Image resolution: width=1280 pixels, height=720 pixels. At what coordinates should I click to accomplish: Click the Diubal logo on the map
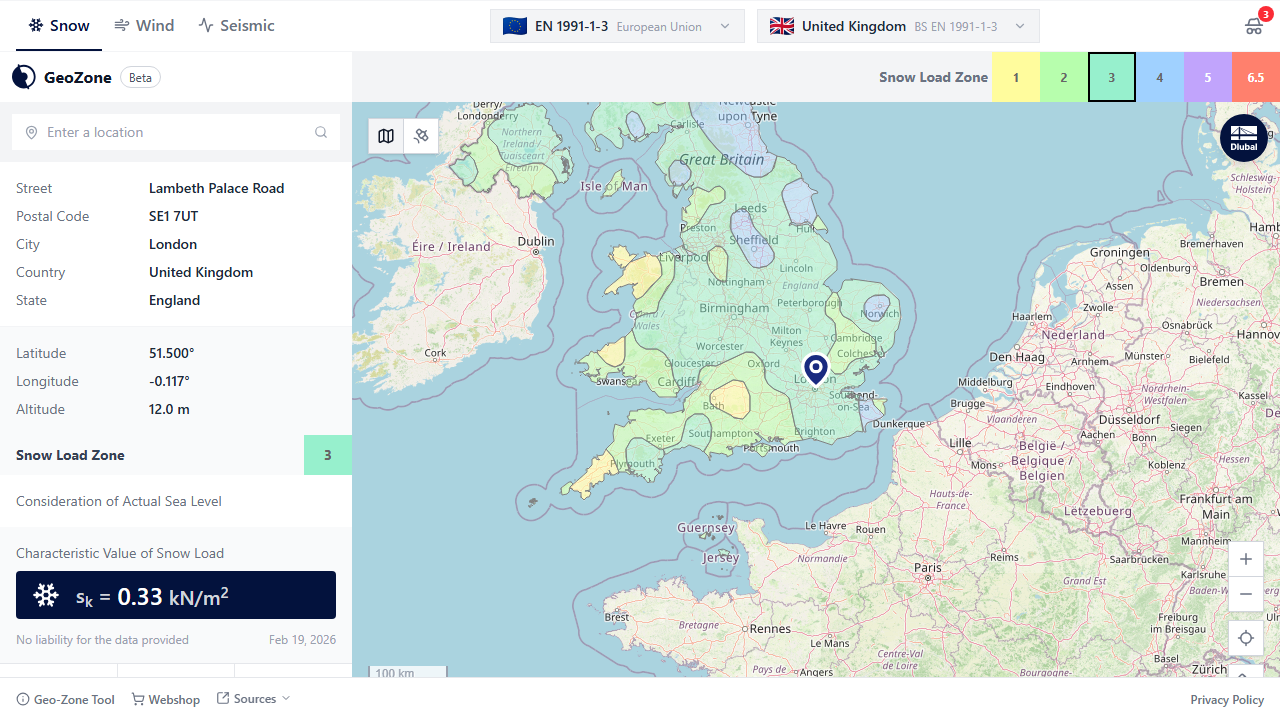(x=1243, y=137)
